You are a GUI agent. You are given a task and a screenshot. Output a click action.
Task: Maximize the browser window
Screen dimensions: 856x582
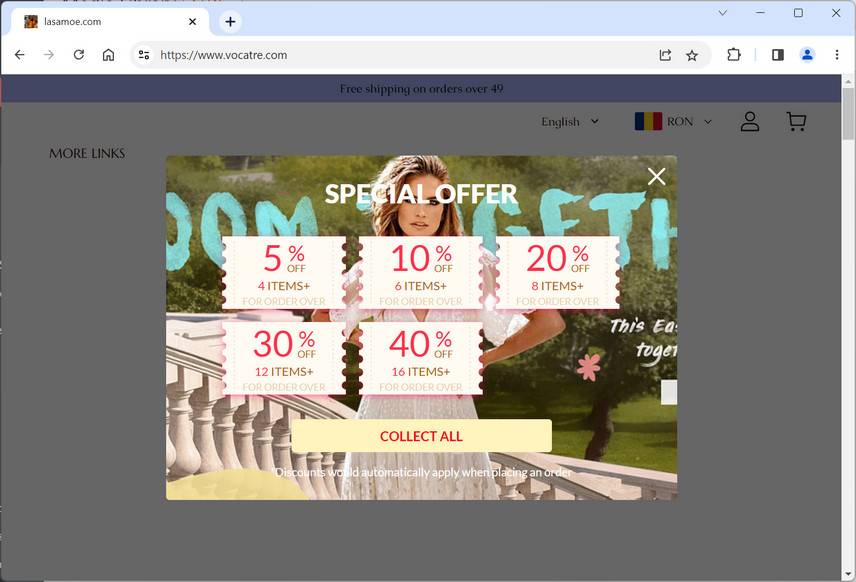tap(798, 13)
